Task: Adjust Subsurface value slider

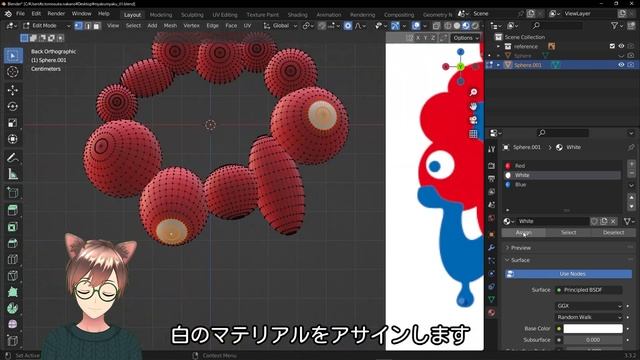Action: [x=593, y=340]
